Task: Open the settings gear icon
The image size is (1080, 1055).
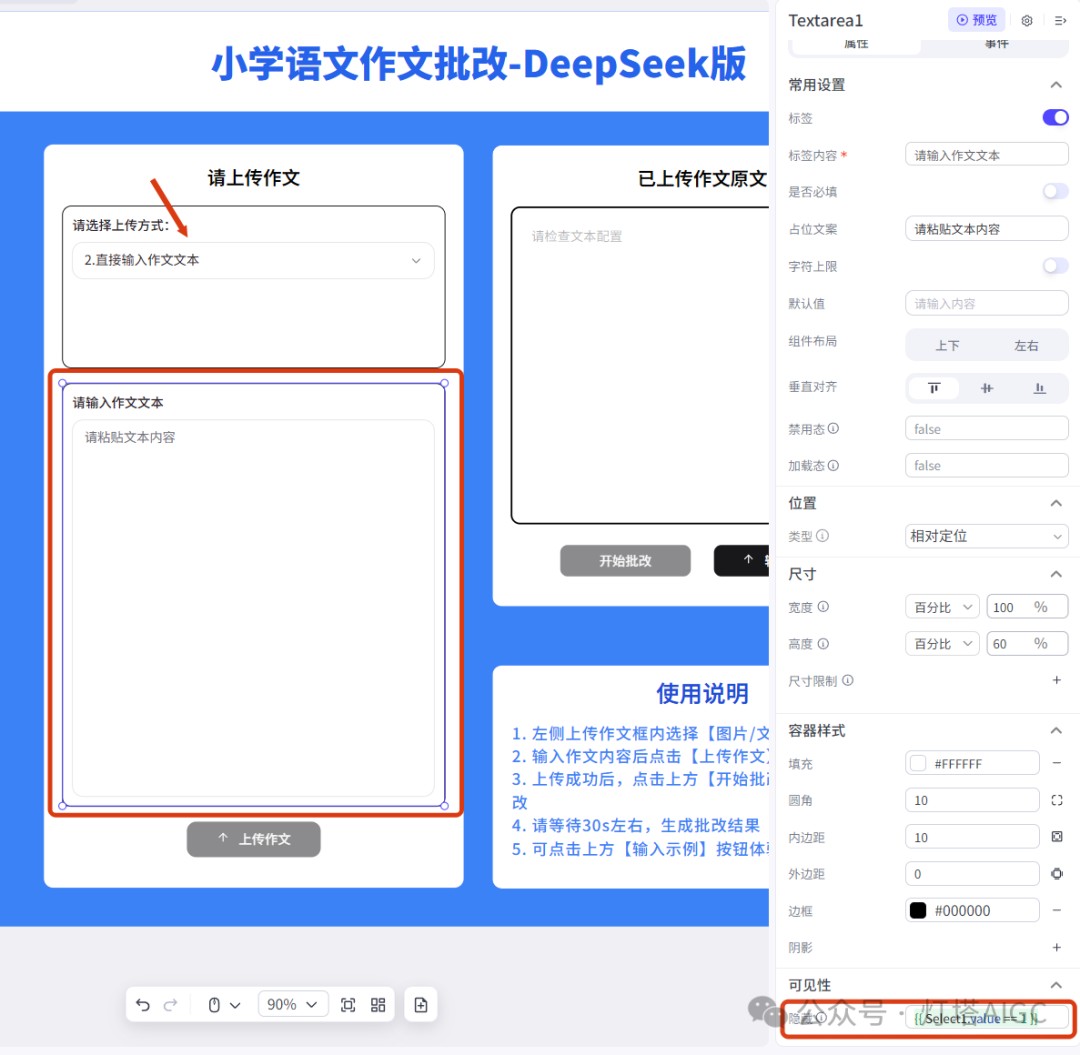Action: pyautogui.click(x=1027, y=21)
